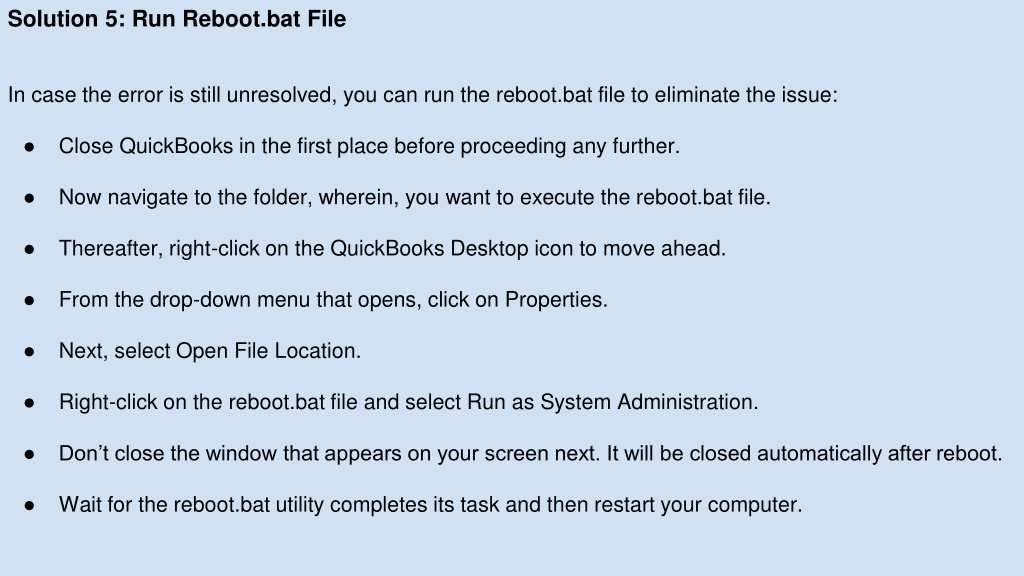The height and width of the screenshot is (576, 1024).
Task: Click the heading 'Solution 5: Run Reboot.bat File'
Action: click(x=176, y=19)
